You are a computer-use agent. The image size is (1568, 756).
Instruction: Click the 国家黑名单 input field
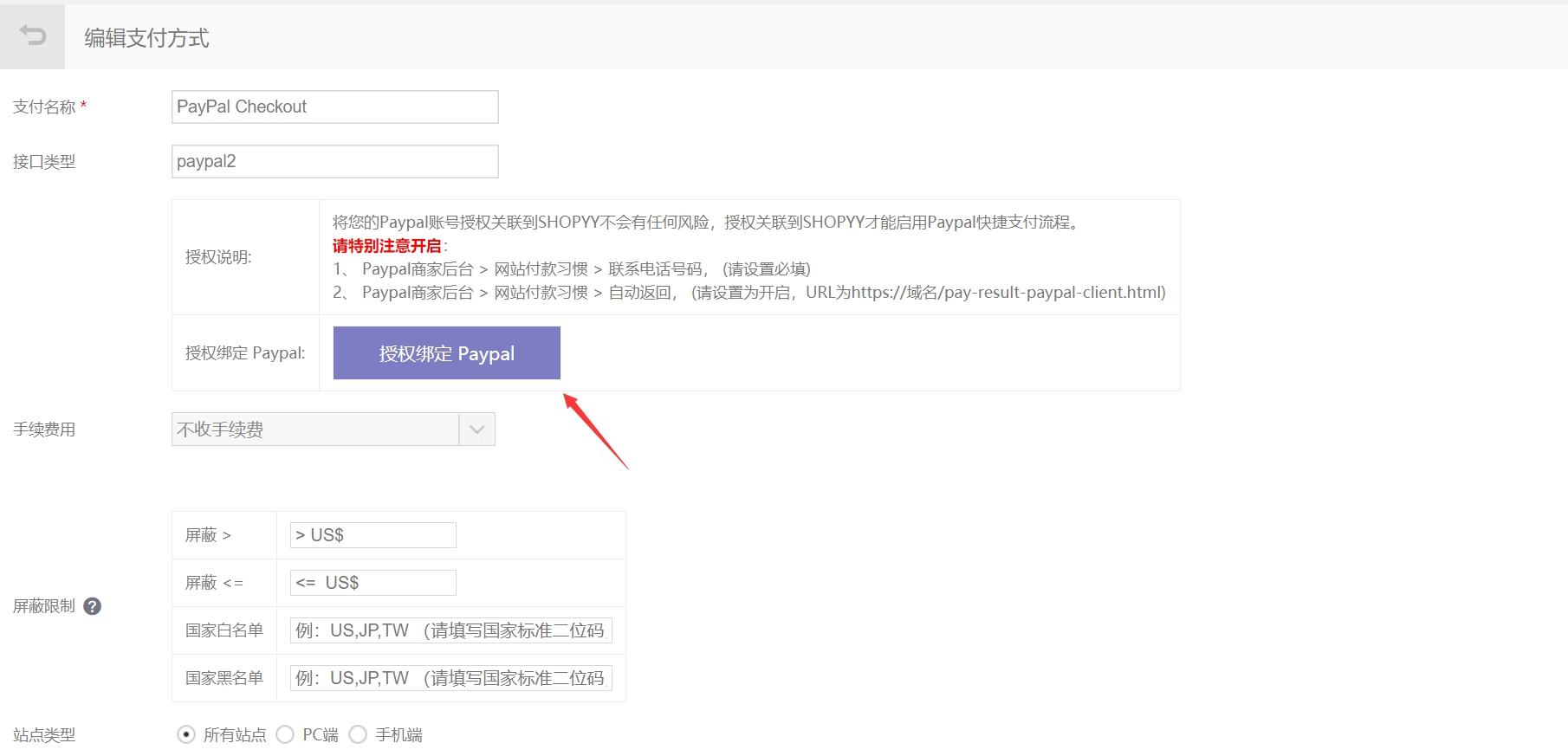[x=451, y=678]
